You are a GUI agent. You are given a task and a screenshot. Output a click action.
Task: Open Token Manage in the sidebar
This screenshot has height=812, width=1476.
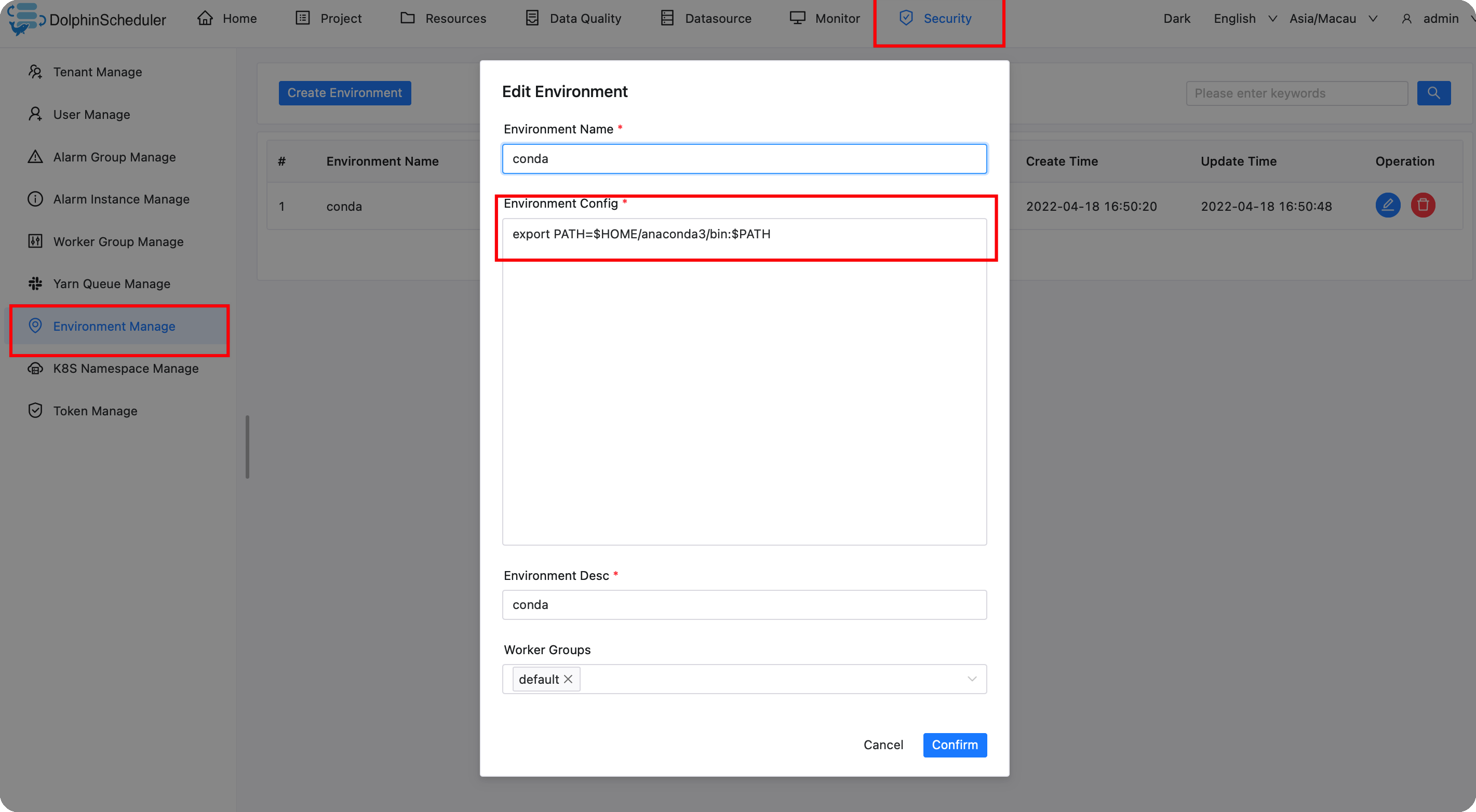pos(95,411)
